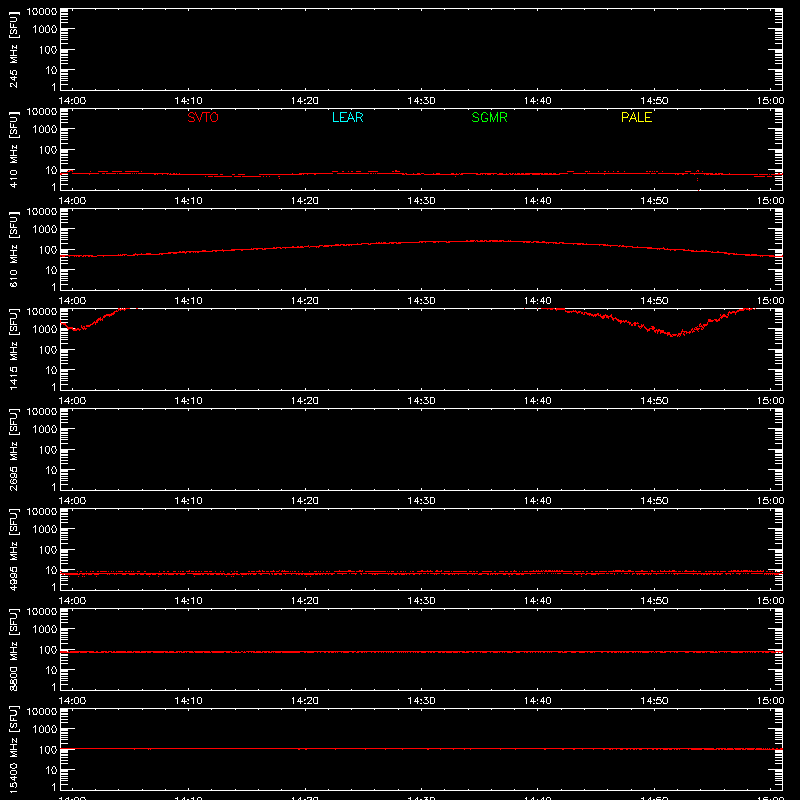Select the 245 MHz [SFU] axis title
This screenshot has height=800, width=800.
[13, 49]
